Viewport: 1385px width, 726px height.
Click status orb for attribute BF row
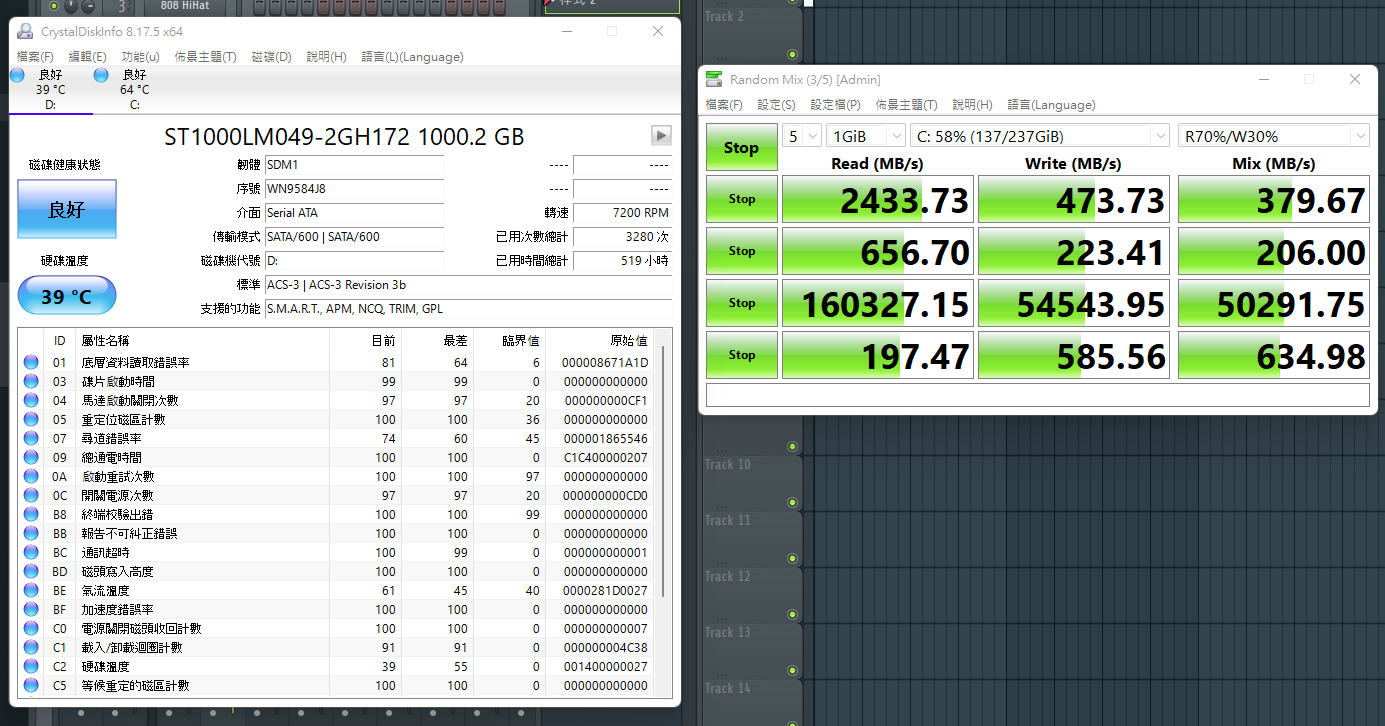pyautogui.click(x=31, y=610)
